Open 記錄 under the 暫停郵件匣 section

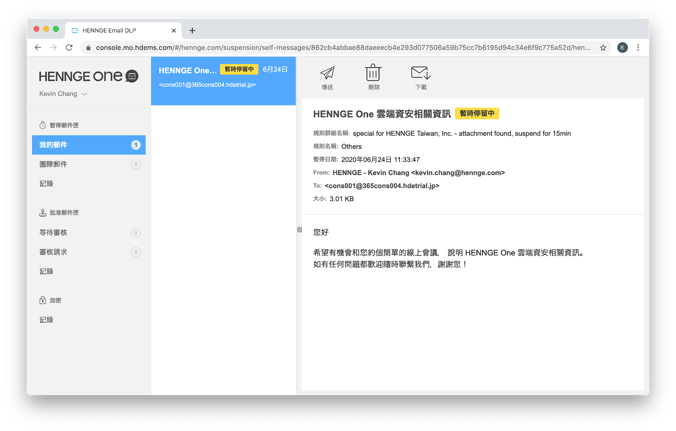point(47,184)
